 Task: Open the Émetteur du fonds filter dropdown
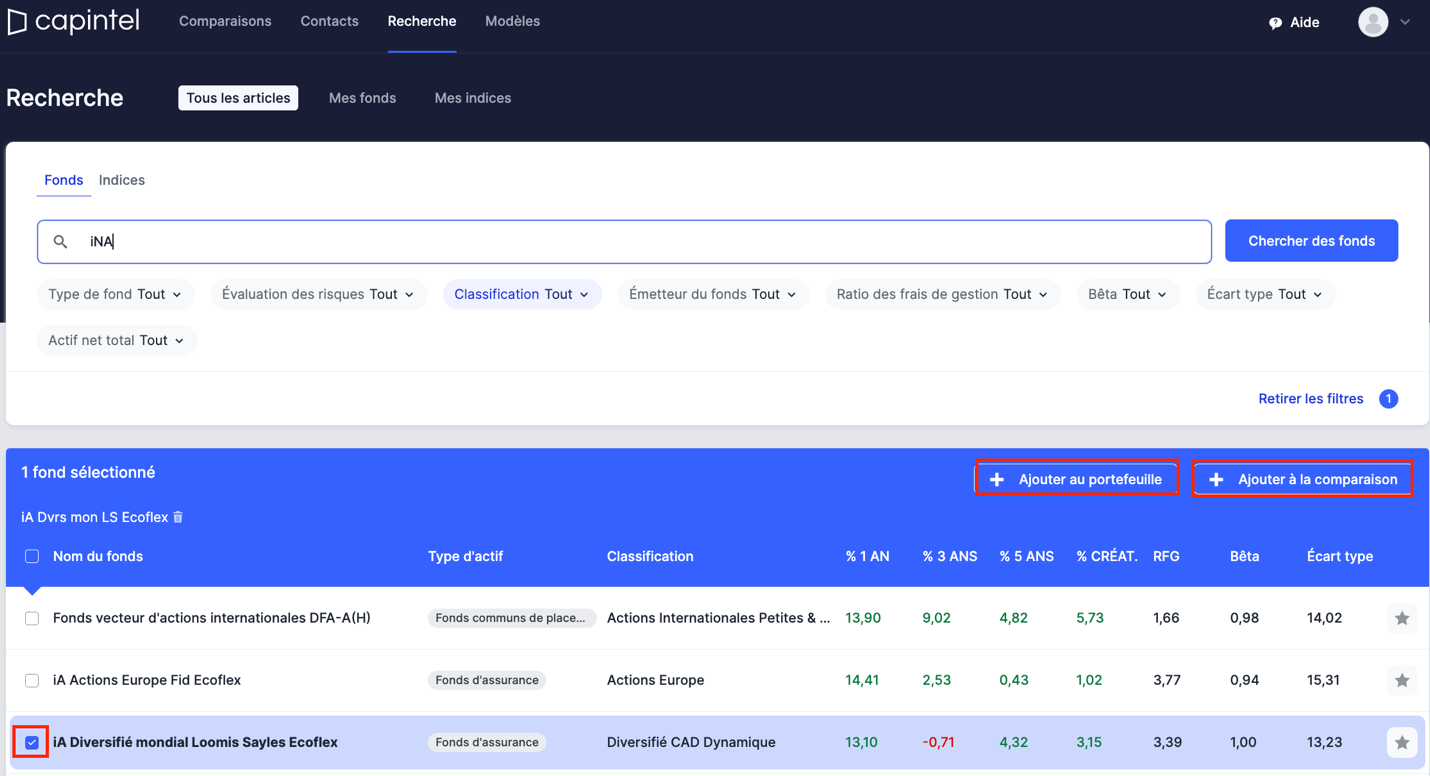pos(713,294)
